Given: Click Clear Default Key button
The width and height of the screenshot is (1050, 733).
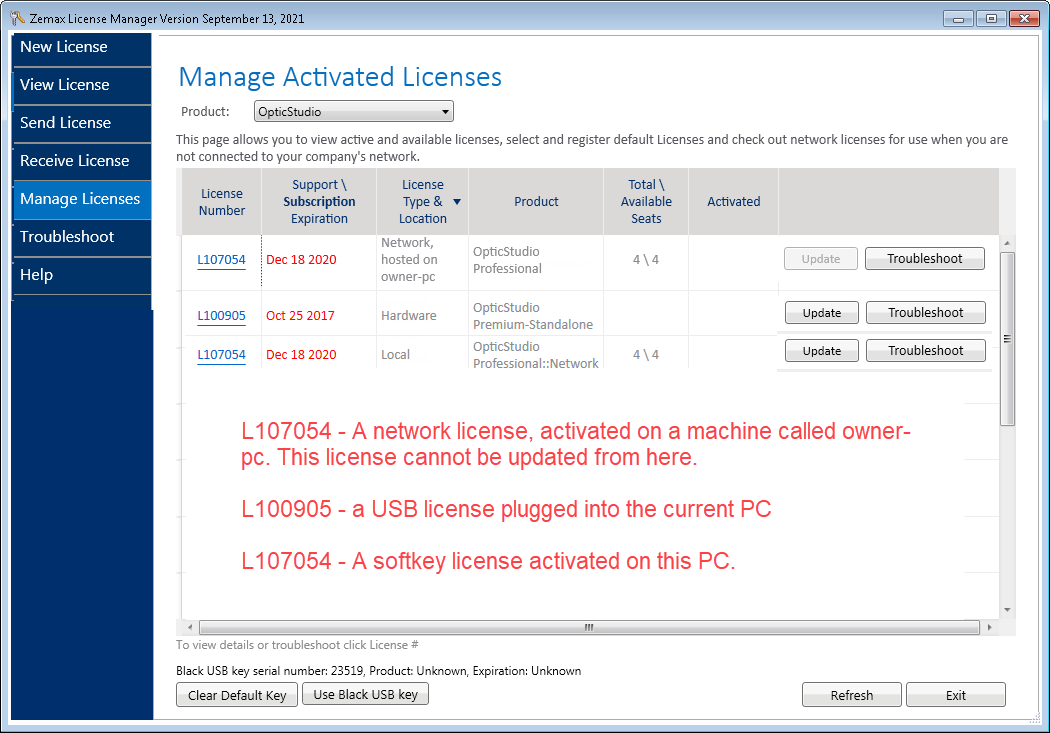Looking at the screenshot, I should pos(237,695).
